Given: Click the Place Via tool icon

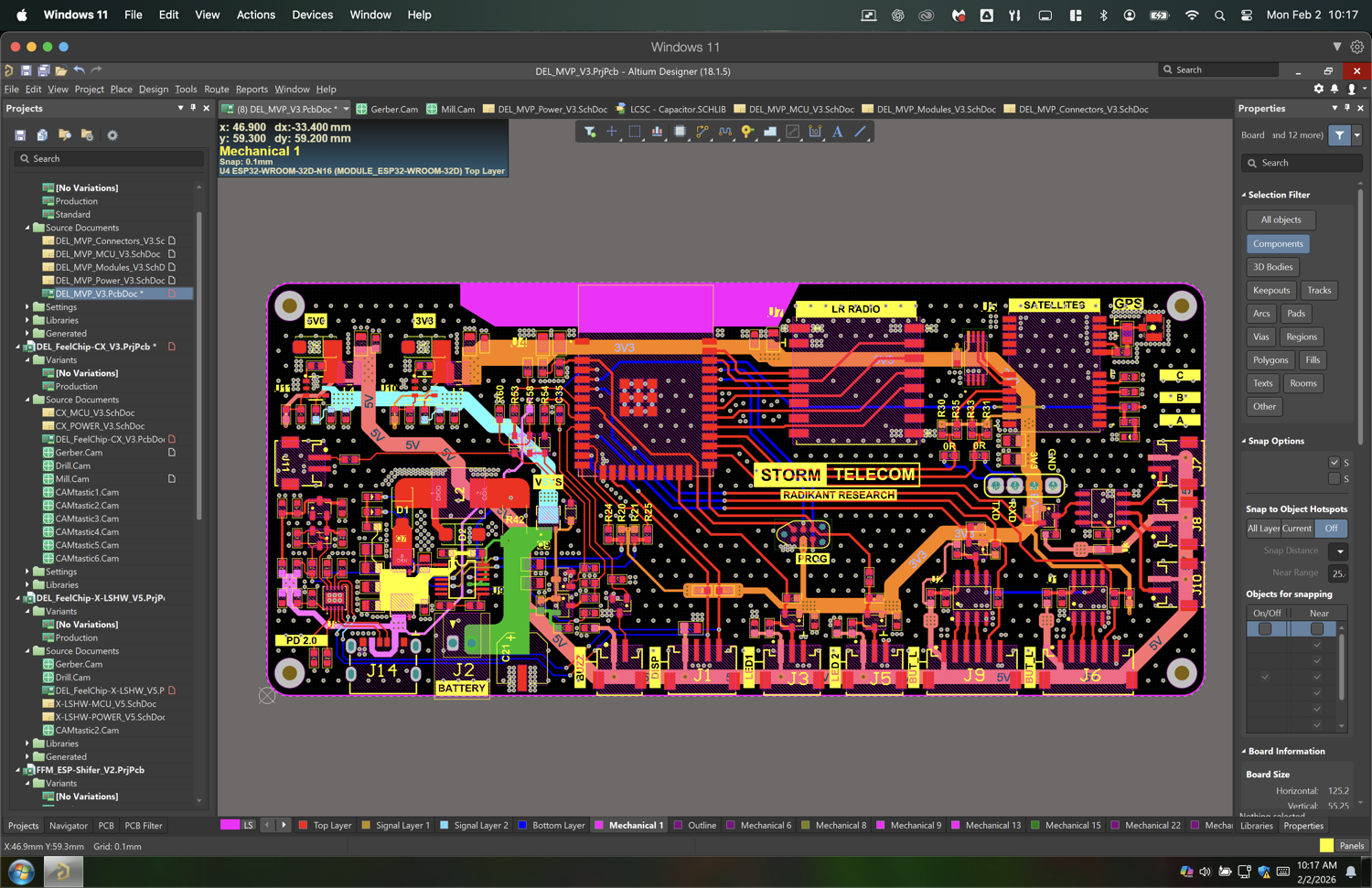Looking at the screenshot, I should pos(747,133).
